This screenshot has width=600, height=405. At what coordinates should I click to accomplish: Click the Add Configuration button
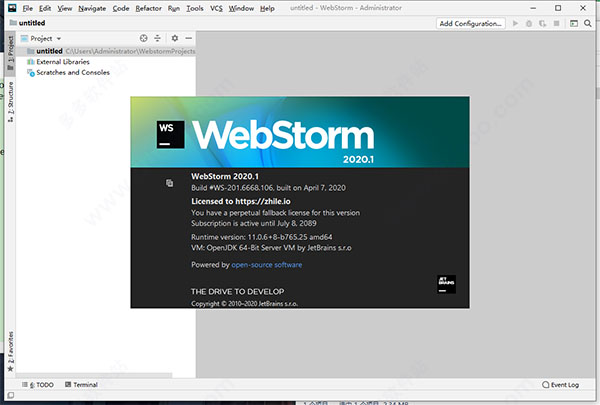click(x=470, y=23)
